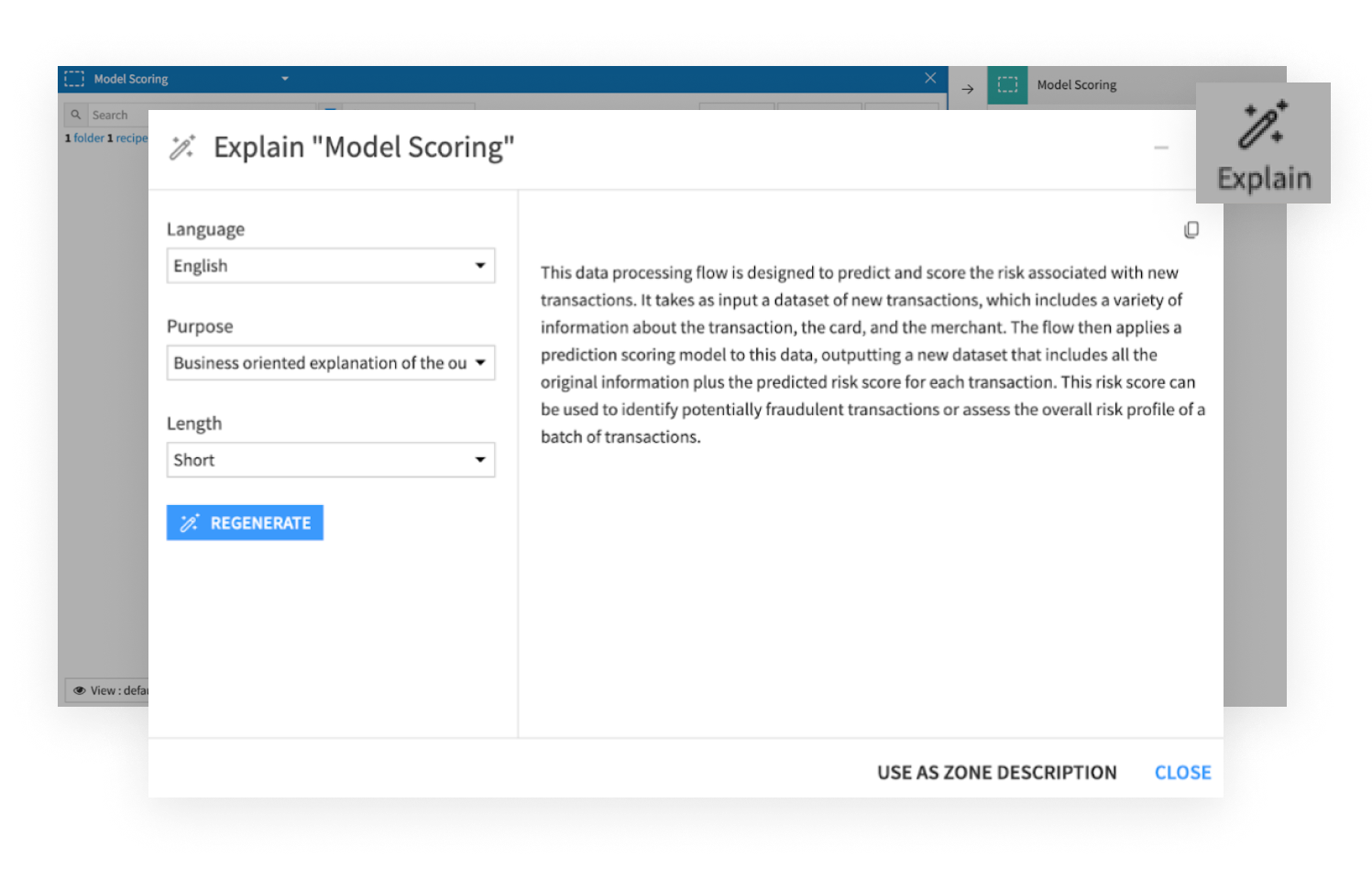
Task: Click the wand icon inside the Regenerate button
Action: tap(189, 522)
